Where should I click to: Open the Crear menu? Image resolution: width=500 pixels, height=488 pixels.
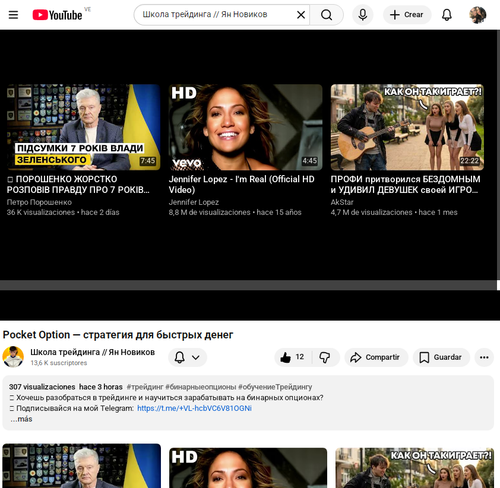tap(407, 15)
